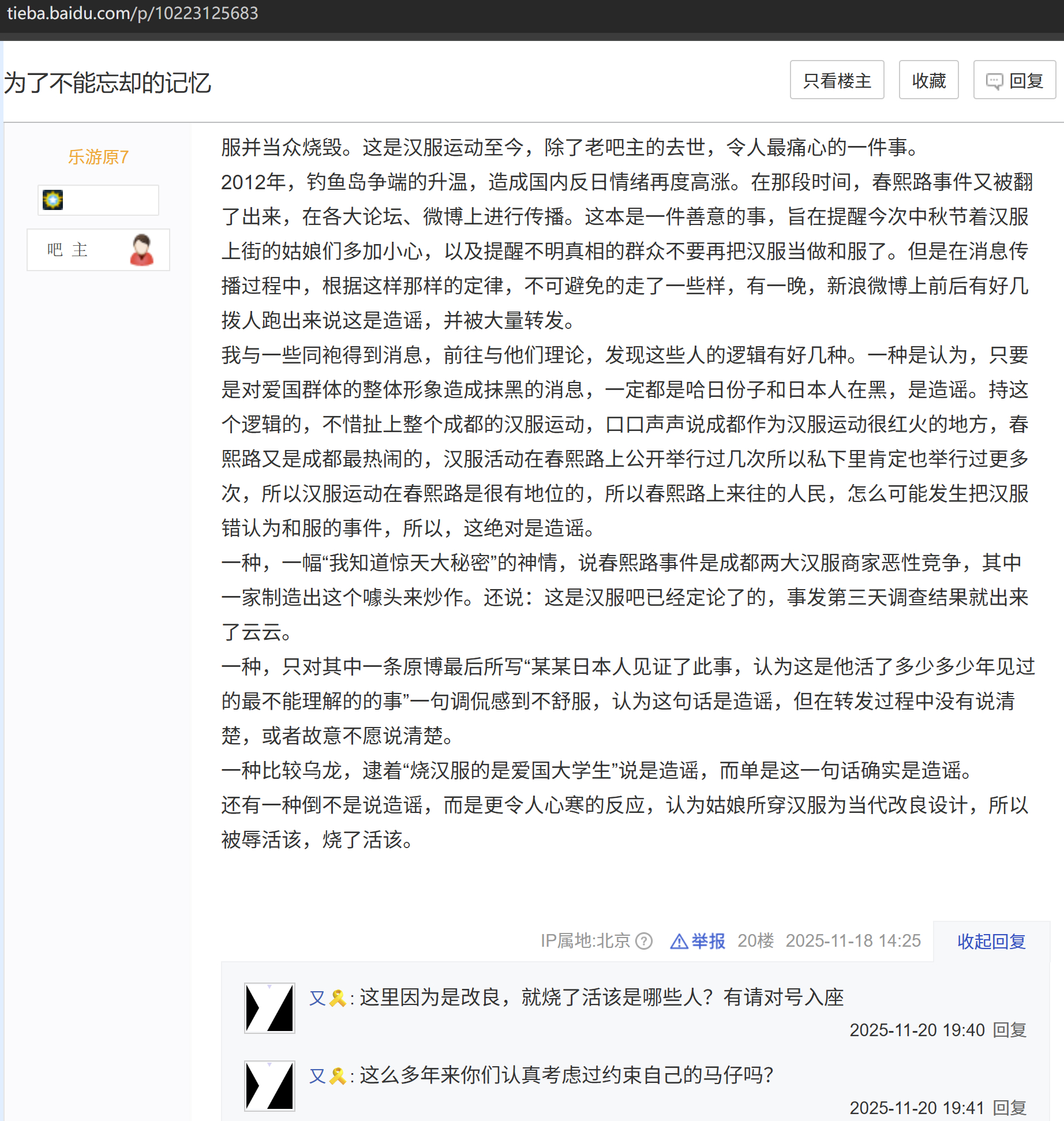Image resolution: width=1064 pixels, height=1121 pixels.
Task: Click the 吧主 avatar icon in sidebar
Action: click(141, 250)
